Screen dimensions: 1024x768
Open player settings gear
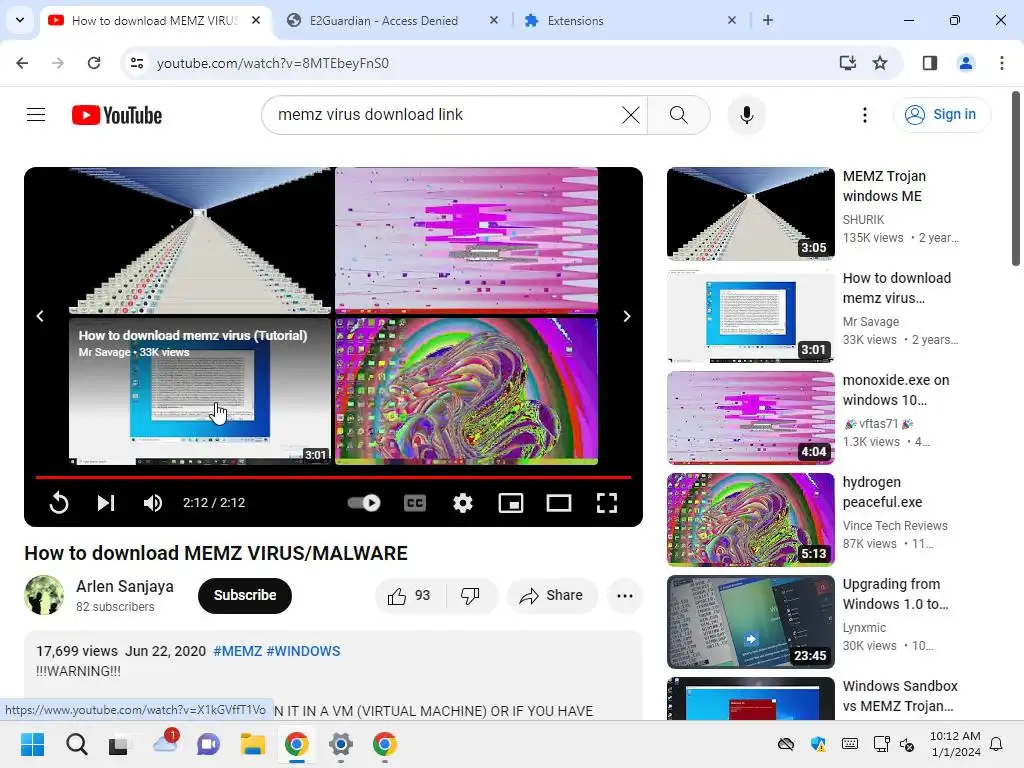pos(463,503)
